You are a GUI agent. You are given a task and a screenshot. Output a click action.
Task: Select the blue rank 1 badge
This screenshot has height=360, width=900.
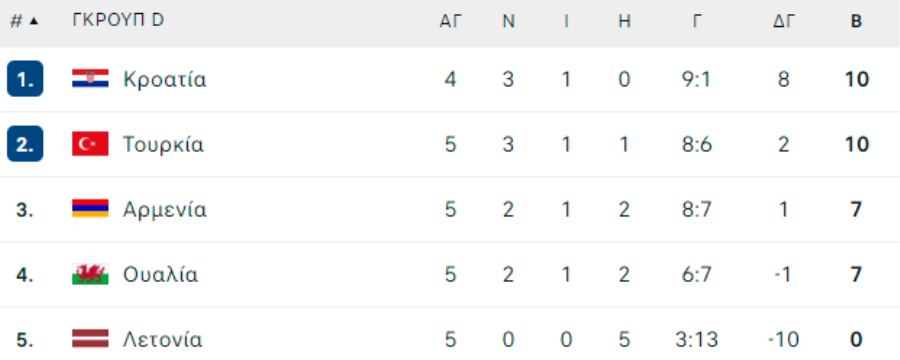[x=25, y=79]
